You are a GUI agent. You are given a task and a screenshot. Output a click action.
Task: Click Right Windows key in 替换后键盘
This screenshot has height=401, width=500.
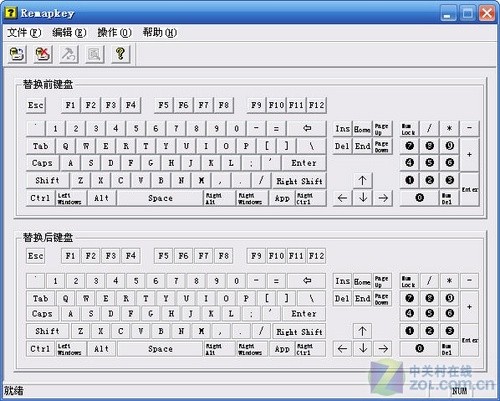(252, 349)
